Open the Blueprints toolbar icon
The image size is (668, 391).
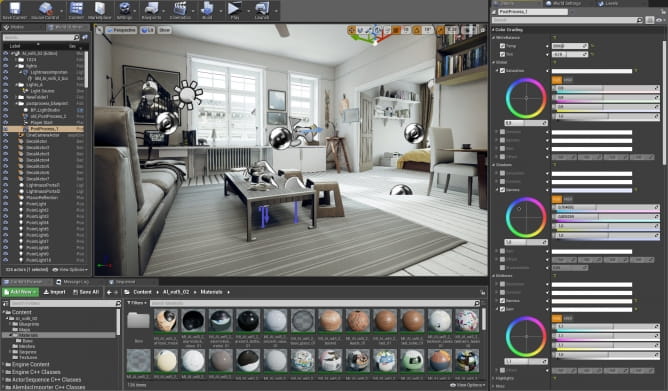click(x=151, y=9)
